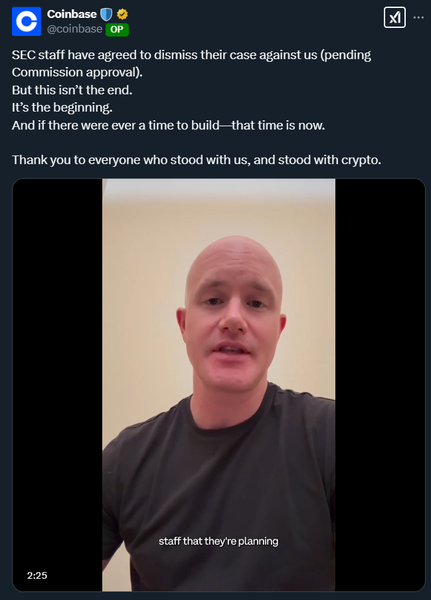Click the blue shield badge beside Coinbase
This screenshot has width=431, height=600.
(x=106, y=15)
